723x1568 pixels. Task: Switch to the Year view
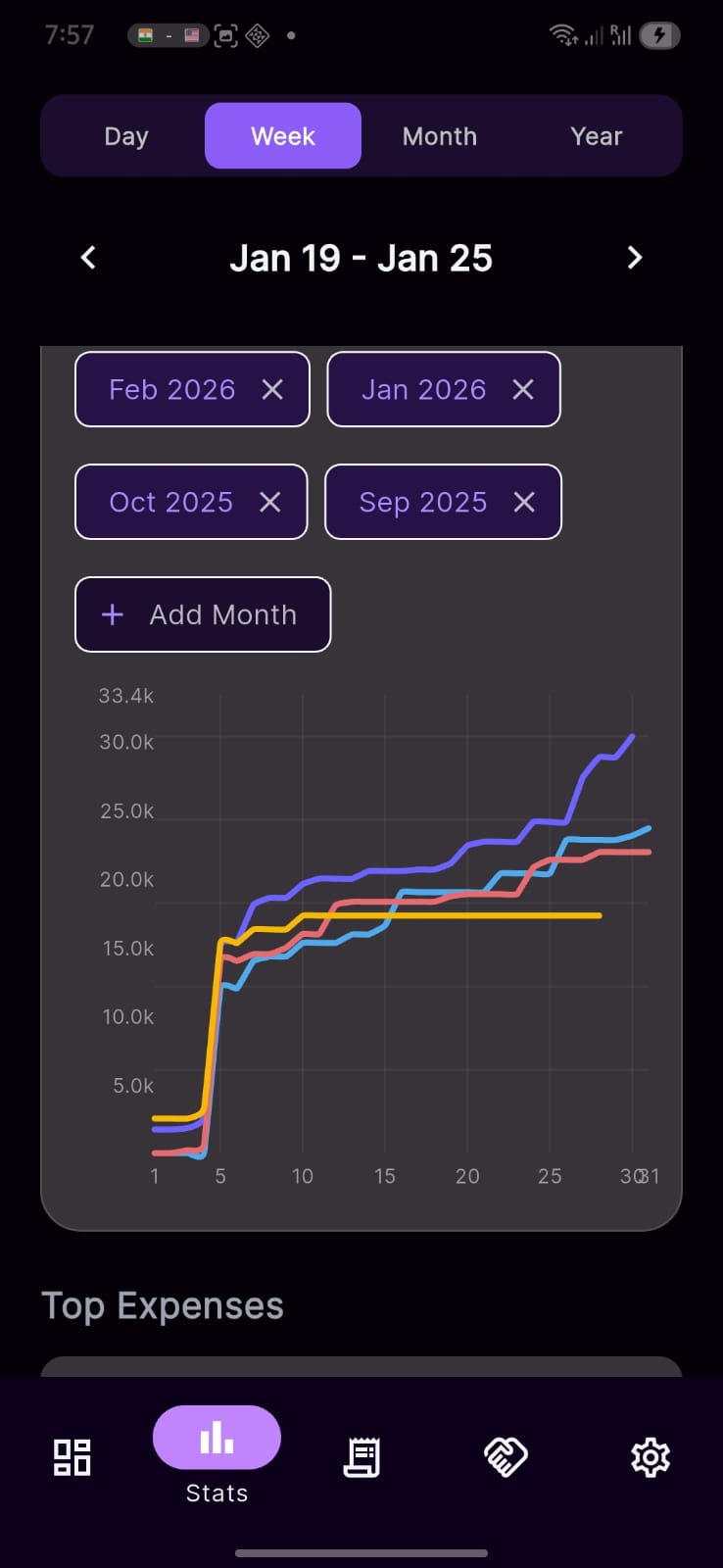tap(596, 136)
